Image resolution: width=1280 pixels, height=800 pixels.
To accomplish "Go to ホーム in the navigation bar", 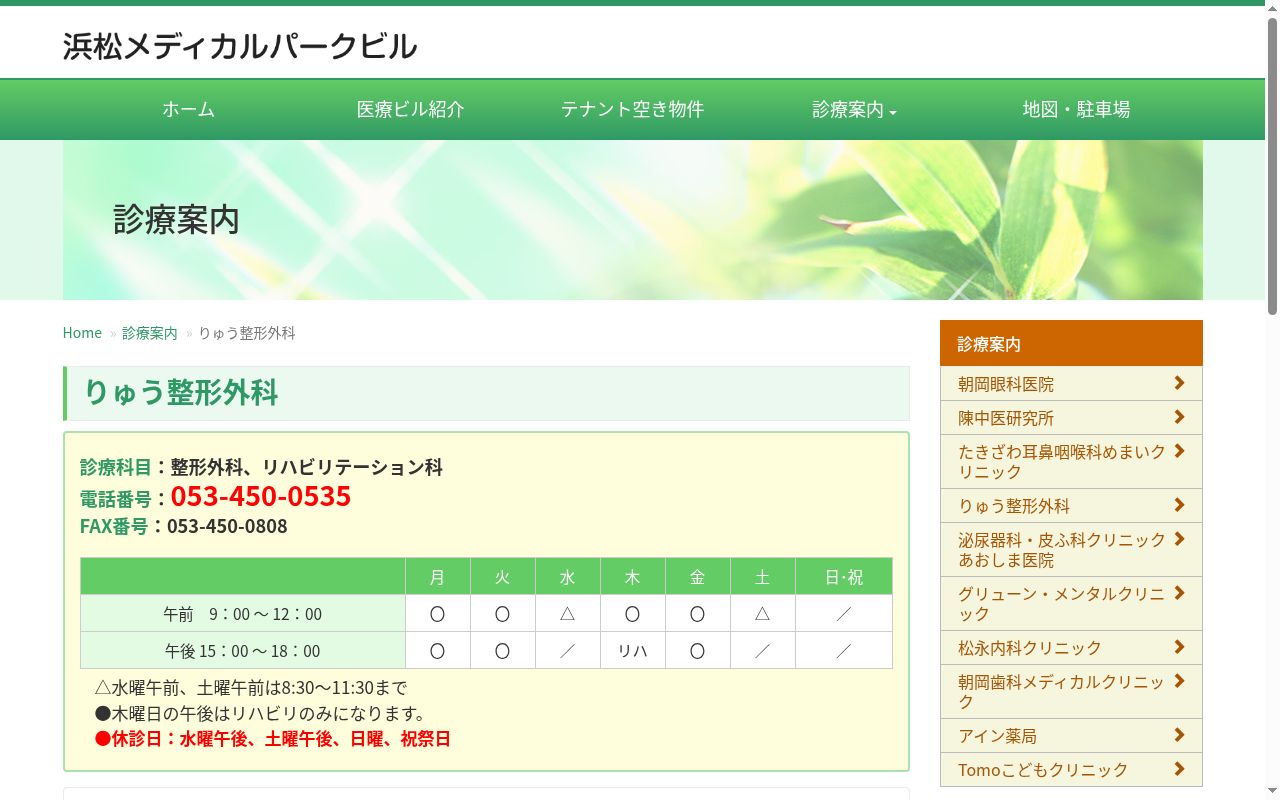I will click(188, 110).
